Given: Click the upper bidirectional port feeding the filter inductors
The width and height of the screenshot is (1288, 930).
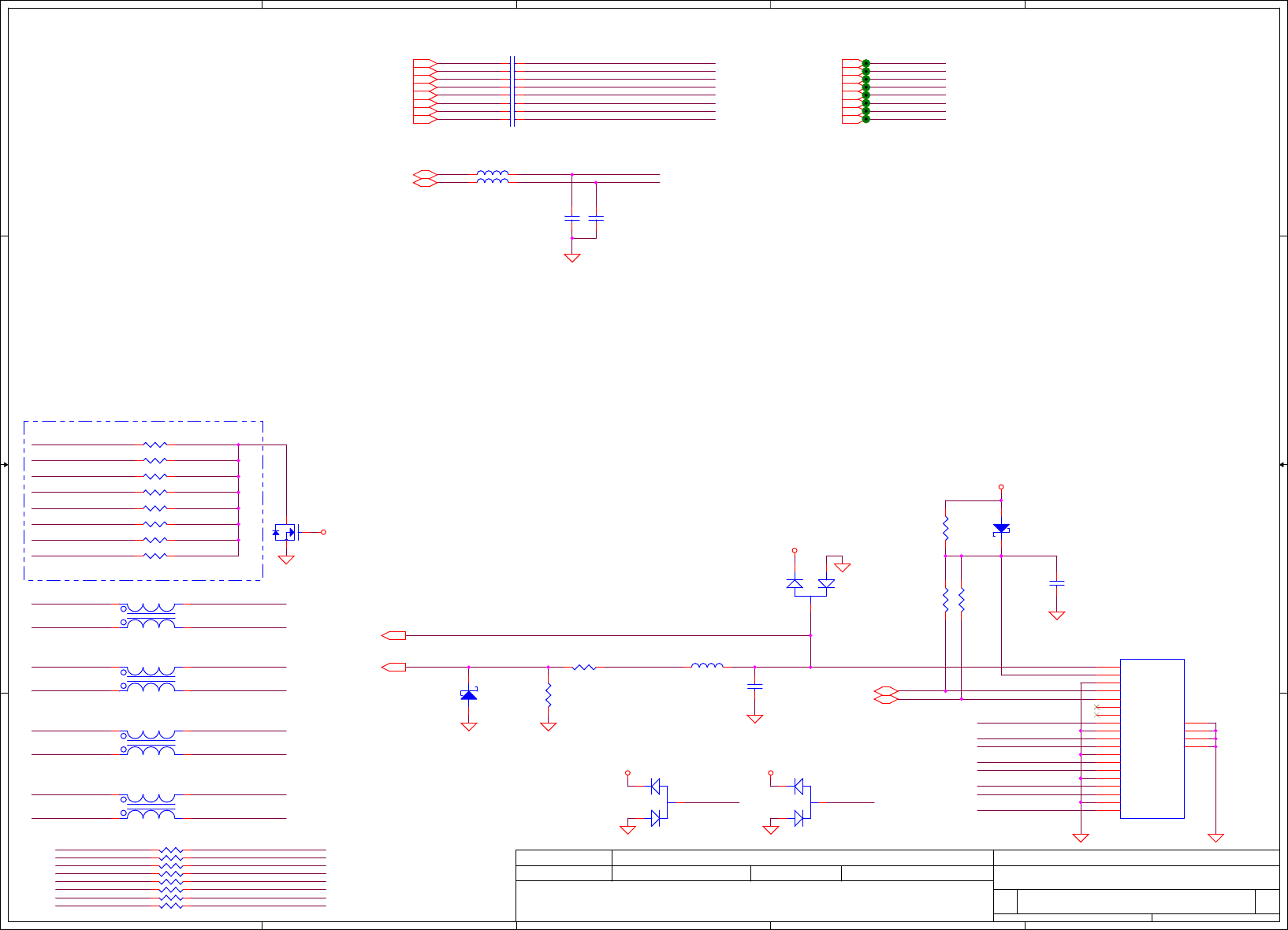Looking at the screenshot, I should tap(425, 174).
